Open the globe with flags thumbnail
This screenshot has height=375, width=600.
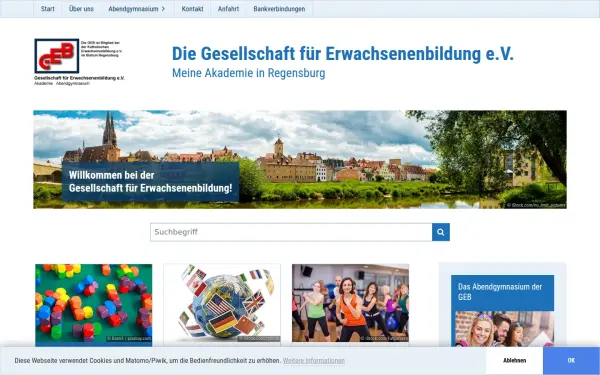pos(222,303)
